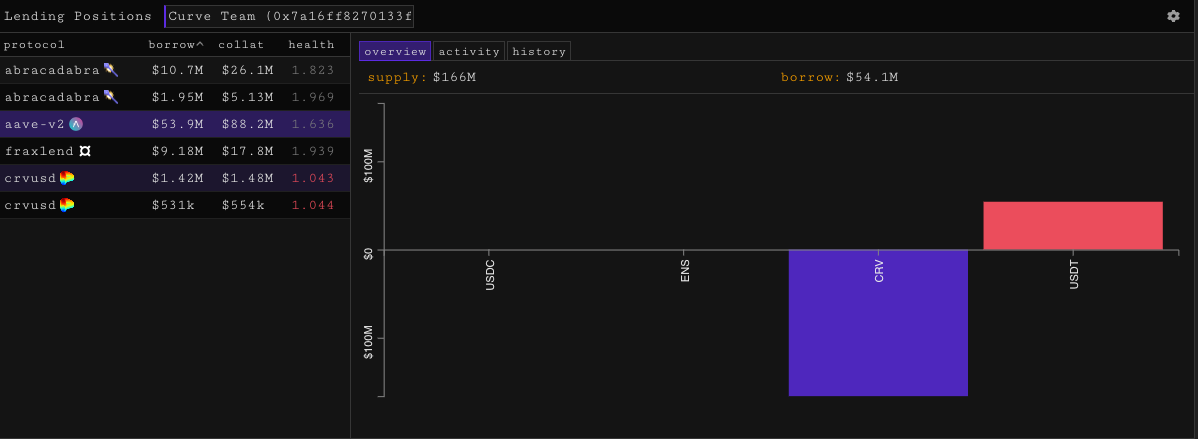The height and width of the screenshot is (439, 1198).
Task: Select the aave-v2 protocol row
Action: [175, 124]
